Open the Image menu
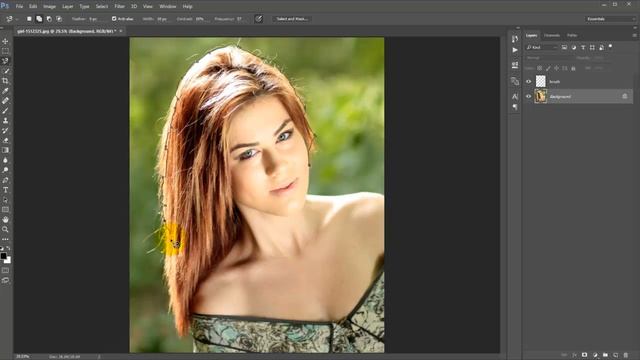 pyautogui.click(x=49, y=7)
